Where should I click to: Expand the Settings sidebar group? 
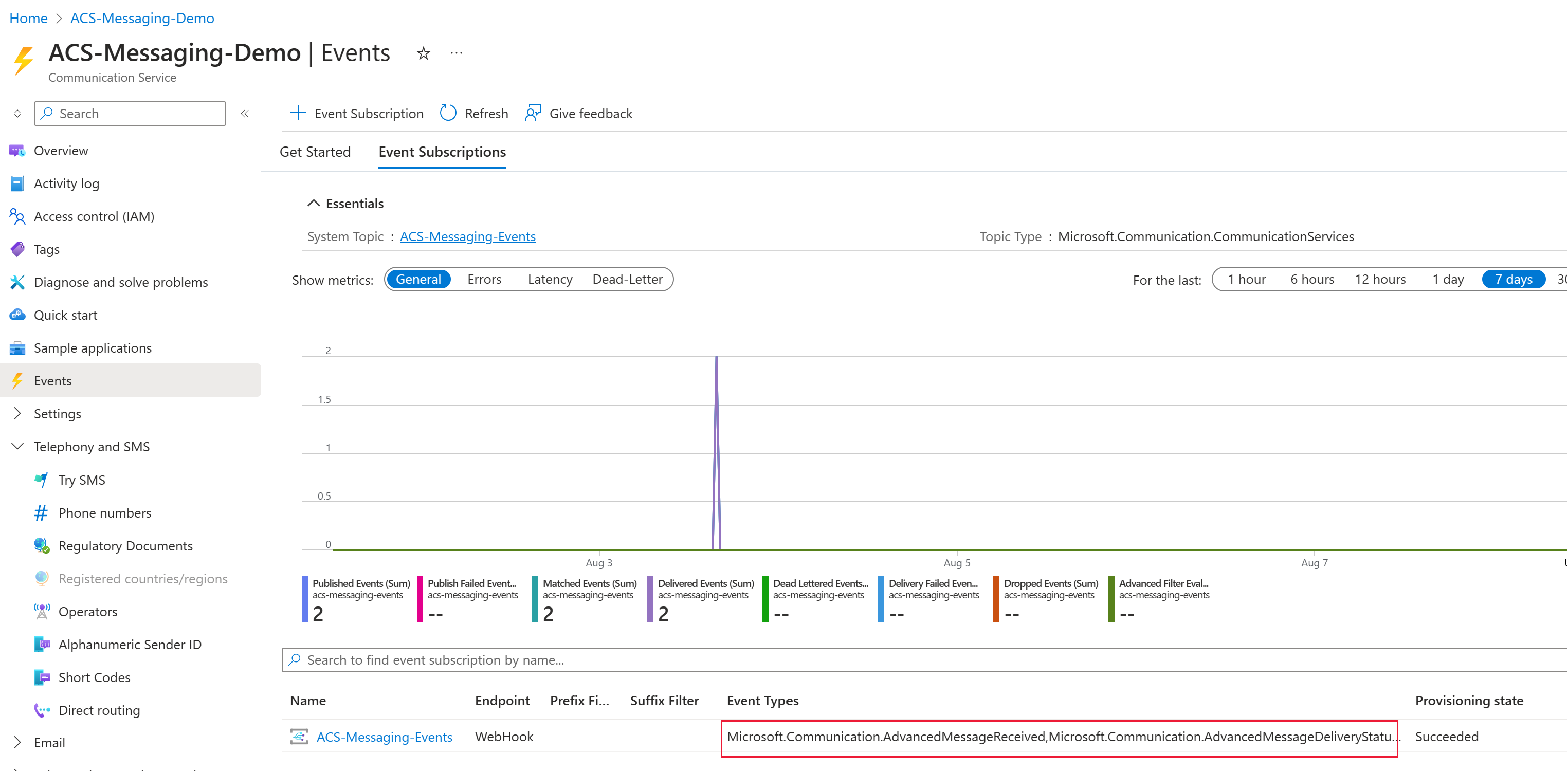click(x=17, y=413)
